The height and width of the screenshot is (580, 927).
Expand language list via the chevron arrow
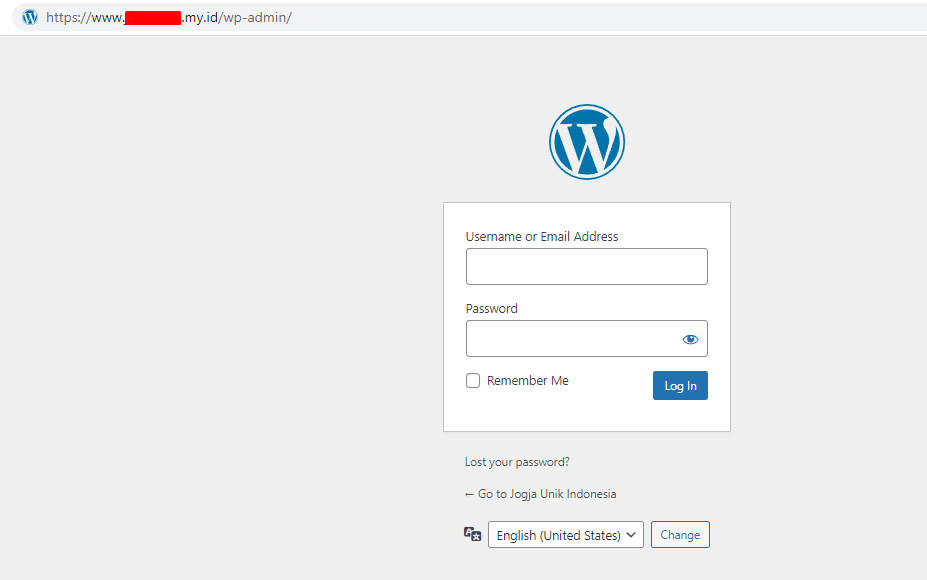[631, 535]
